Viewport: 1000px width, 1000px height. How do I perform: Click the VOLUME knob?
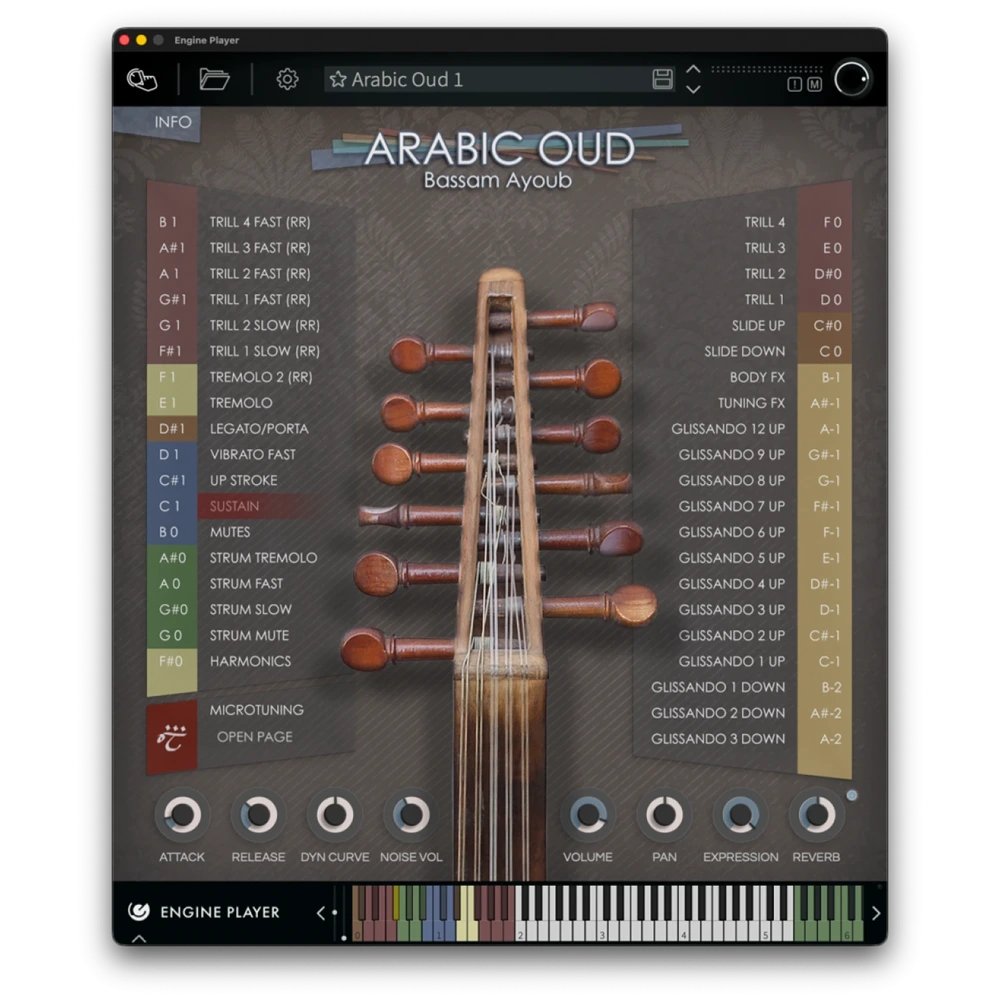tap(588, 814)
